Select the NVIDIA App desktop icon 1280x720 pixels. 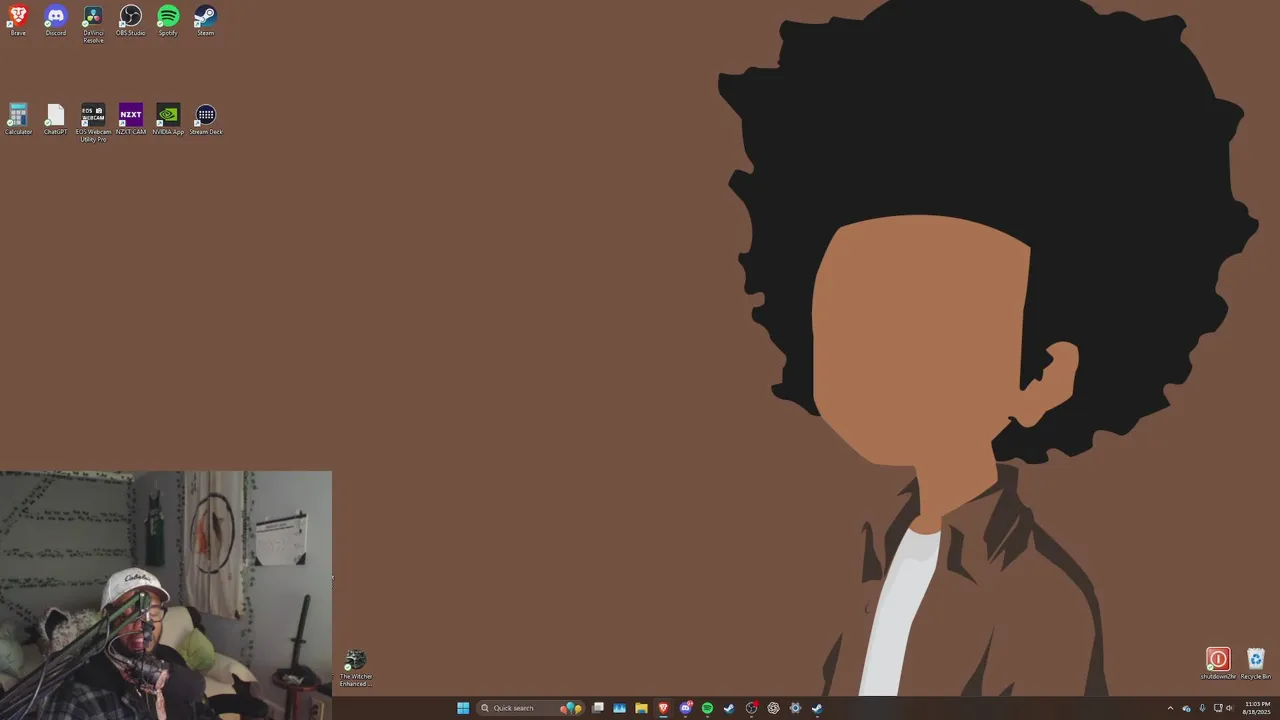coord(168,119)
